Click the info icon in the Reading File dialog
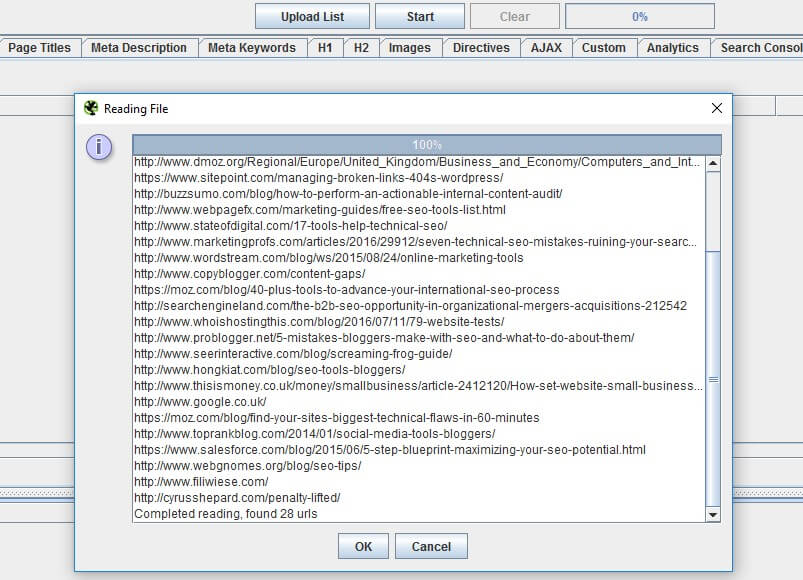The height and width of the screenshot is (580, 803). [98, 146]
